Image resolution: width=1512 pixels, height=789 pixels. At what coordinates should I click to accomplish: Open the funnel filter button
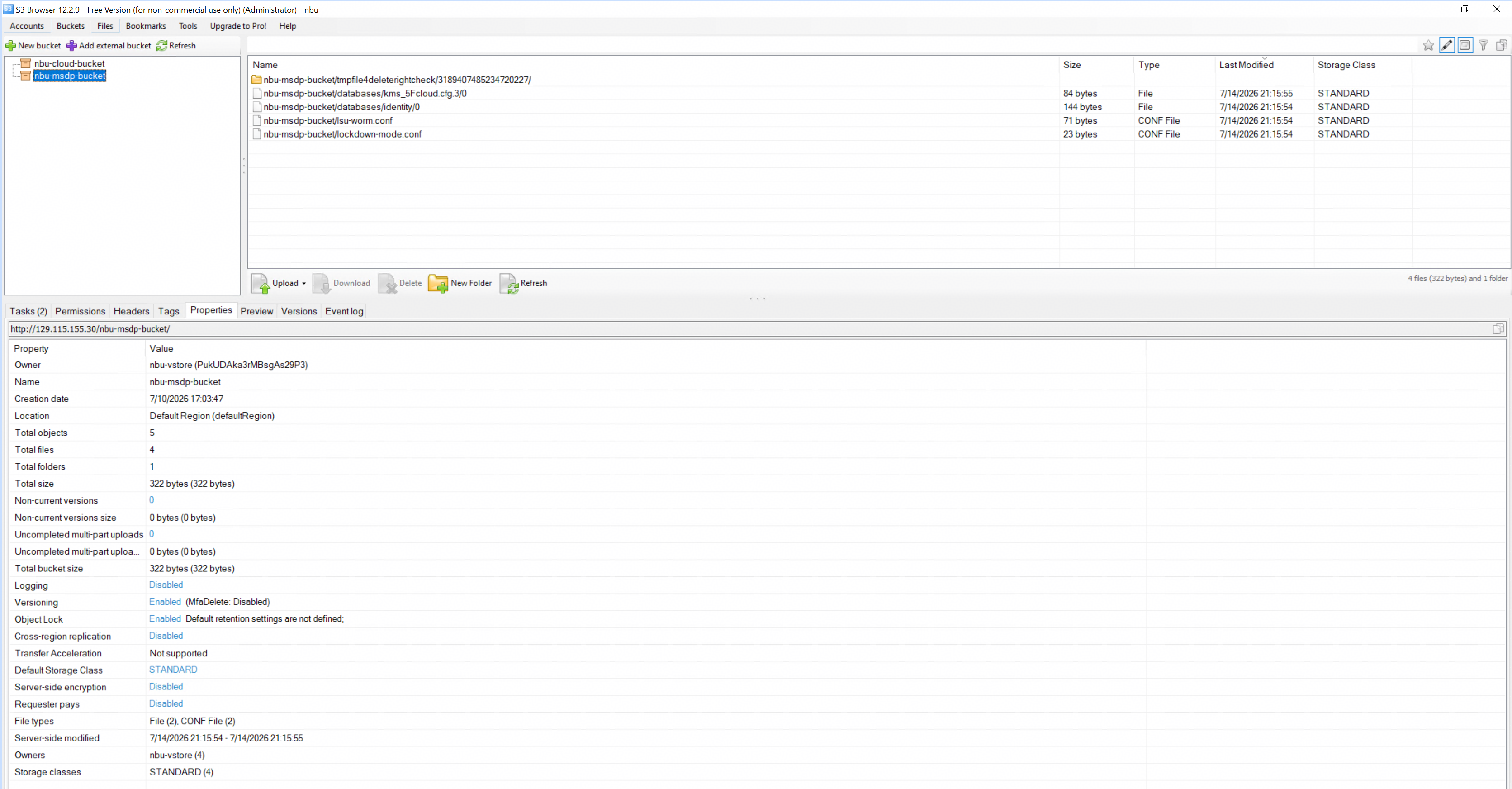pyautogui.click(x=1483, y=45)
